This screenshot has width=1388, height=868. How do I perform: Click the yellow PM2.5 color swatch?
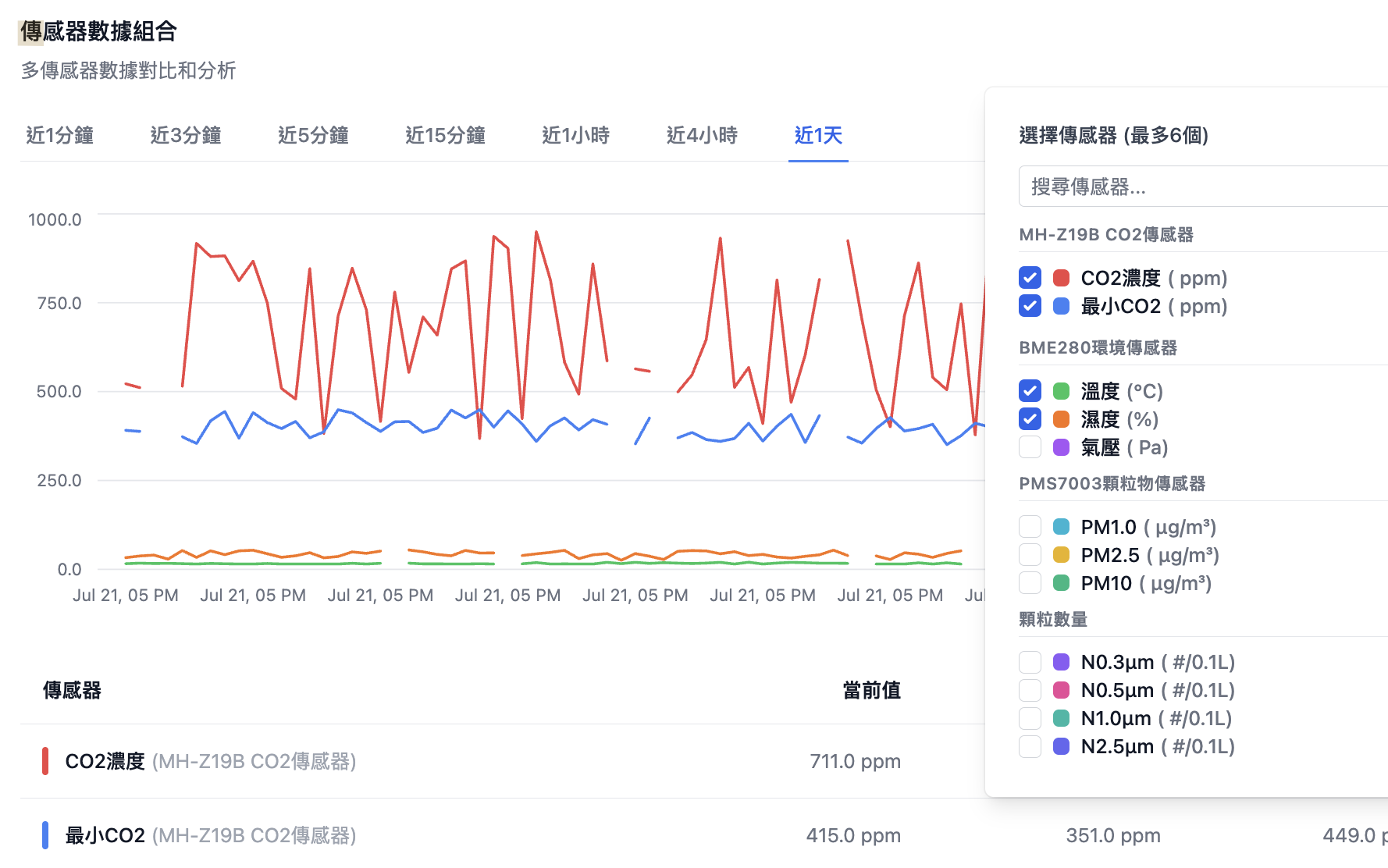(1061, 555)
